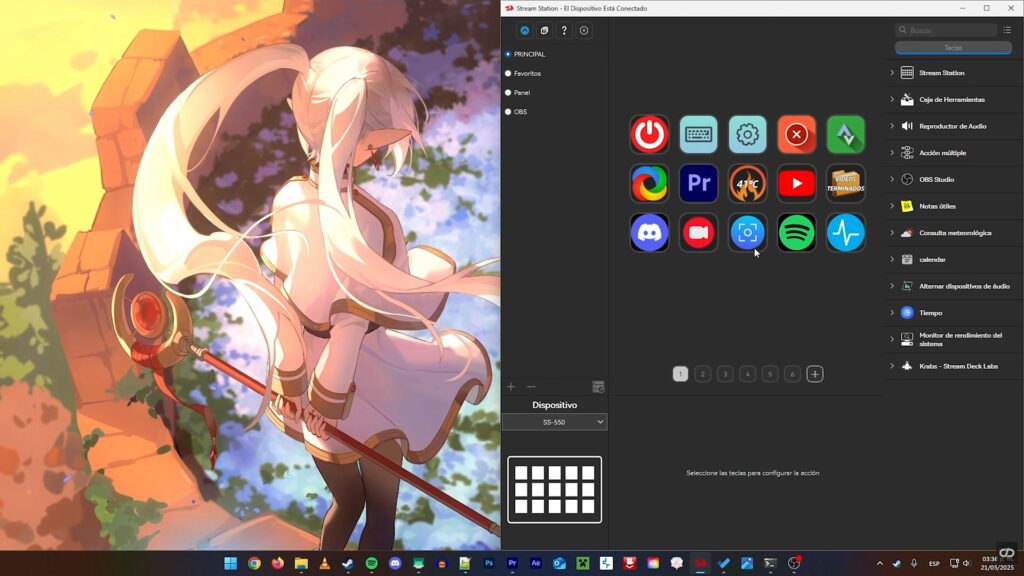Click the ESP language indicator
1024x576 pixels.
pyautogui.click(x=934, y=563)
